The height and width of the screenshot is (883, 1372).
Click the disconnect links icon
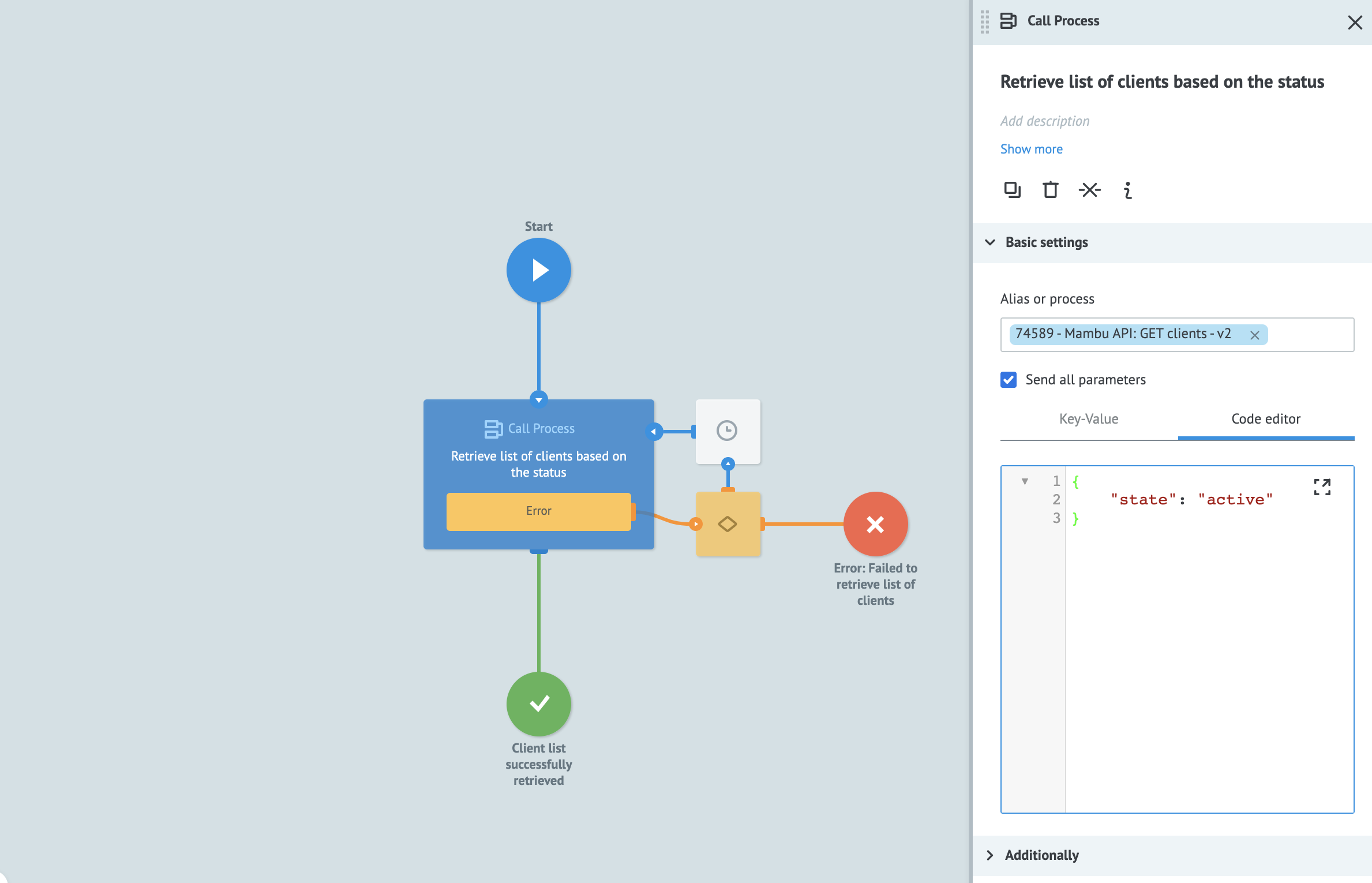(x=1089, y=190)
